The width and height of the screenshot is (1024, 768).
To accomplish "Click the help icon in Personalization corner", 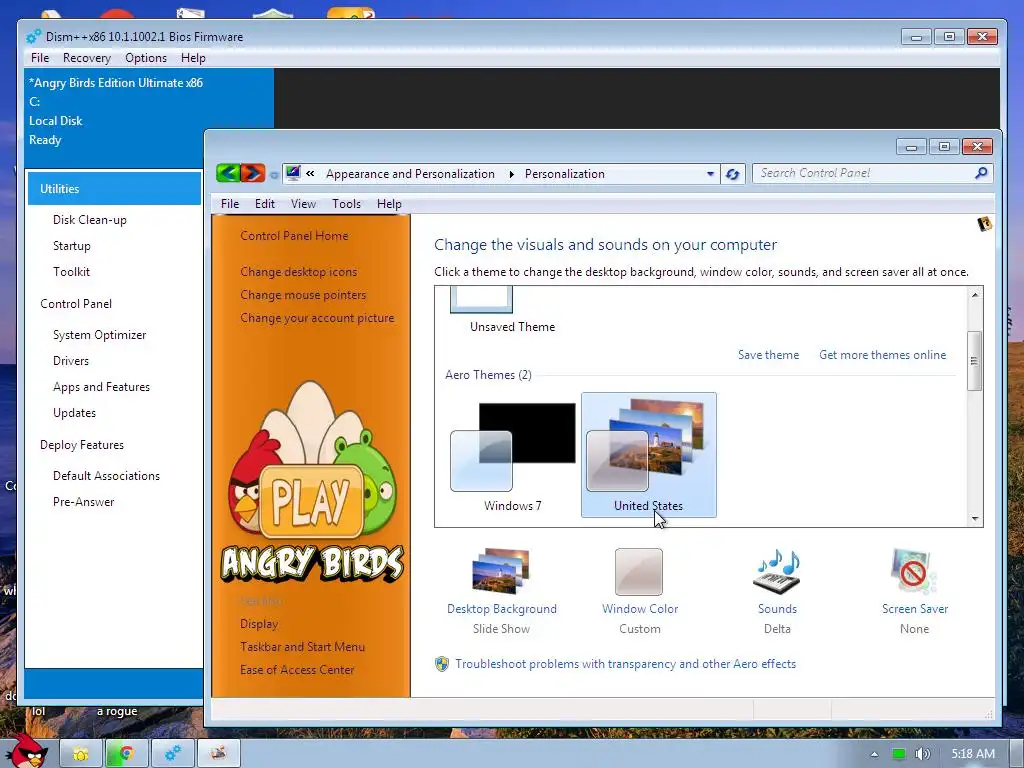I will click(x=984, y=224).
